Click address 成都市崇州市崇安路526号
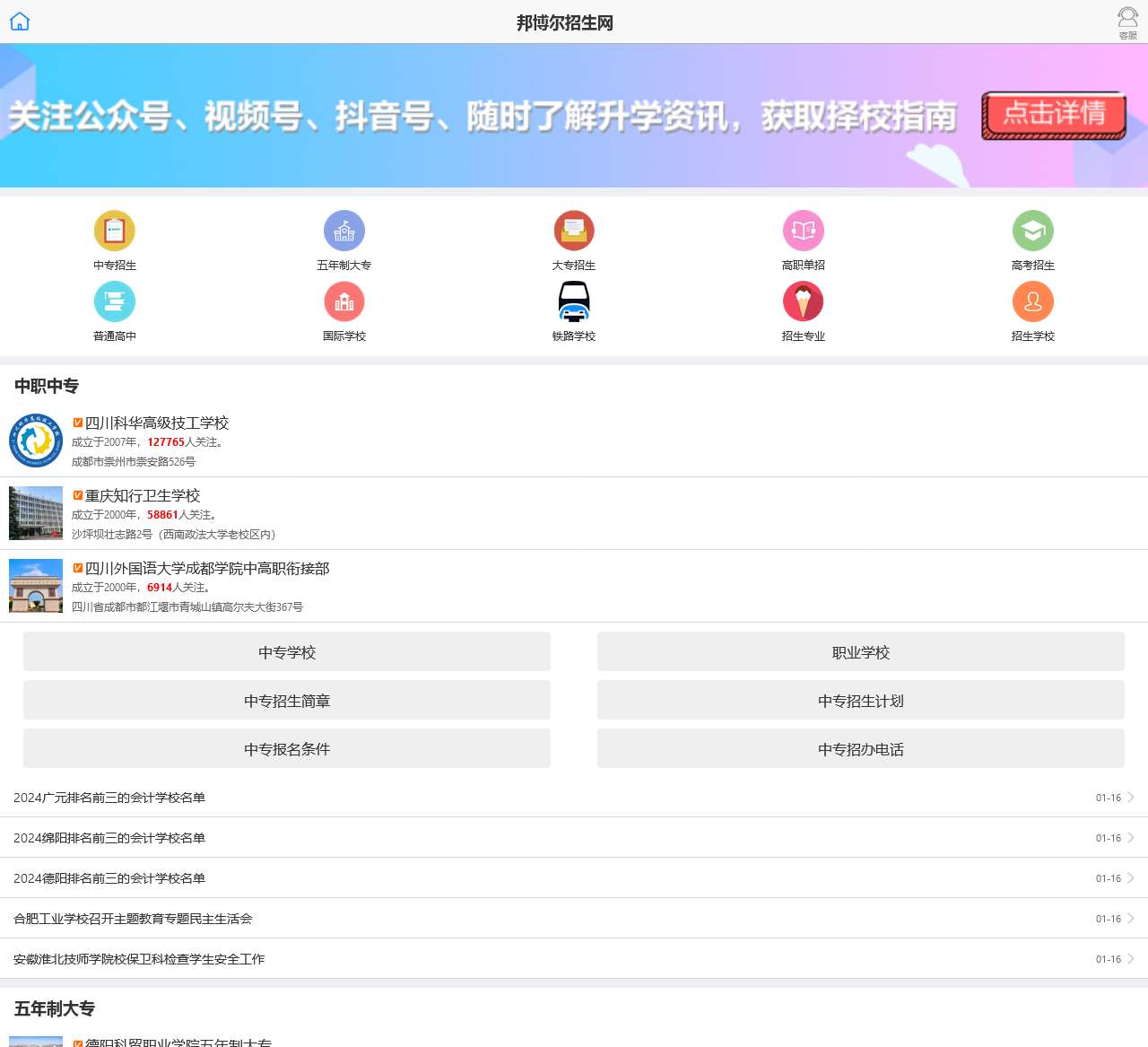1148x1047 pixels. coord(134,462)
